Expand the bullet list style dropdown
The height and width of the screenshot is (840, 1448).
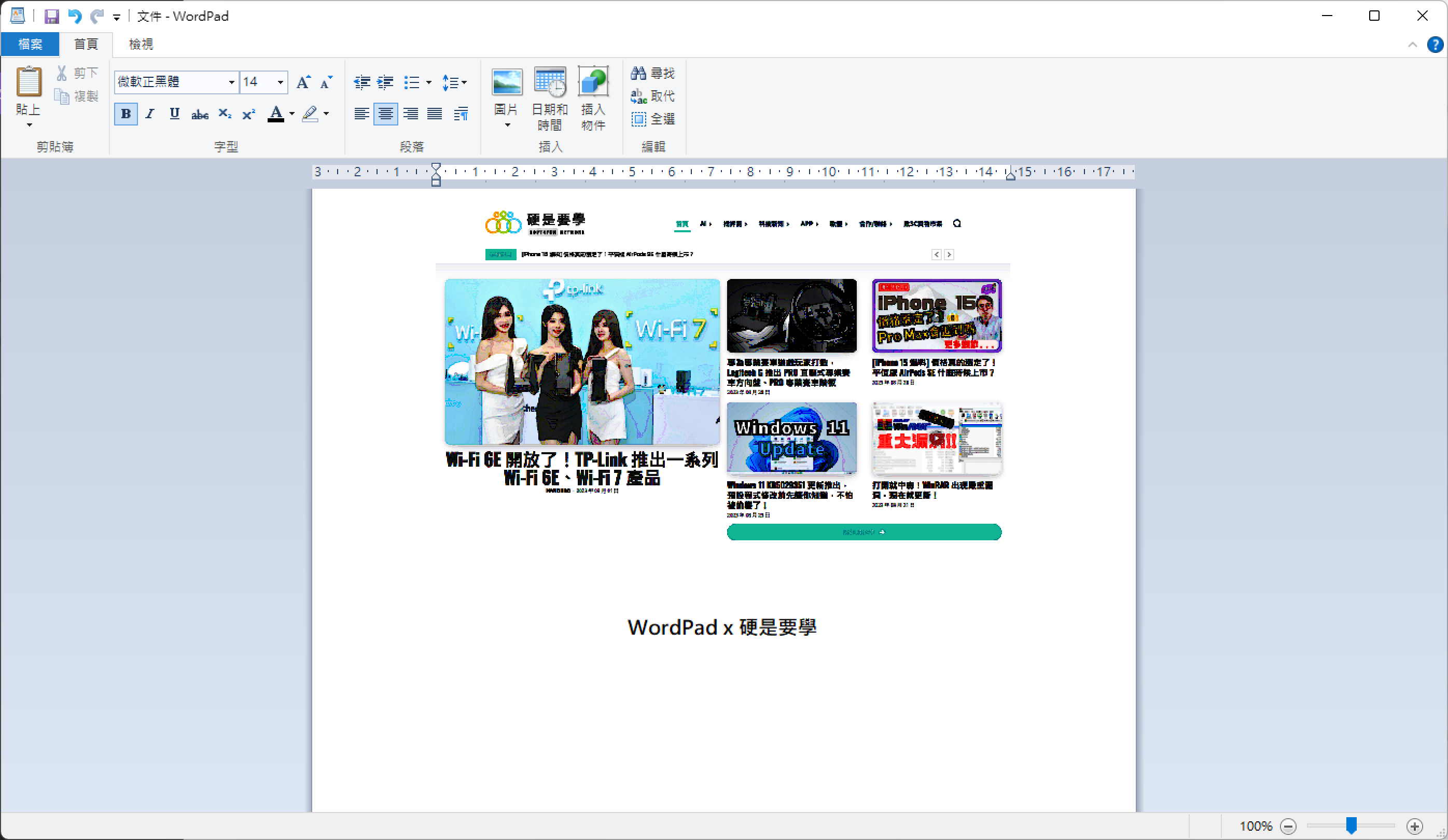coord(429,83)
